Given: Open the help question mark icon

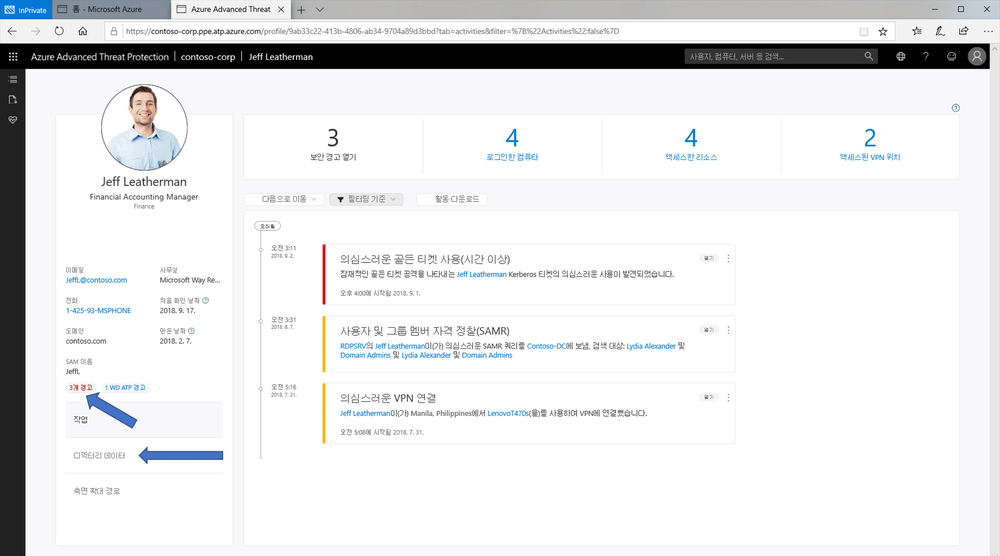Looking at the screenshot, I should (926, 57).
